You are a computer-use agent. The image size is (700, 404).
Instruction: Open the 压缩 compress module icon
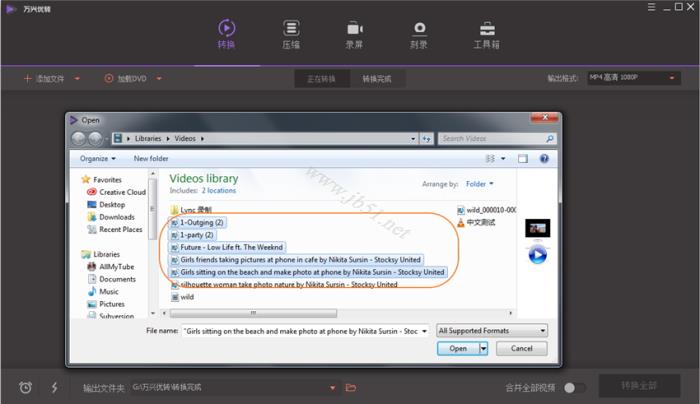pyautogui.click(x=291, y=29)
